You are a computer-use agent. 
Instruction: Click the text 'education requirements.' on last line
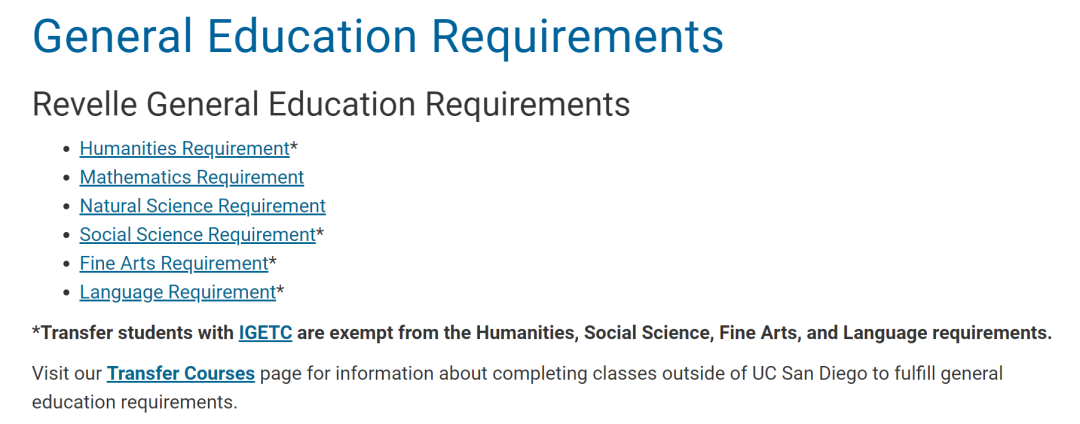[135, 402]
